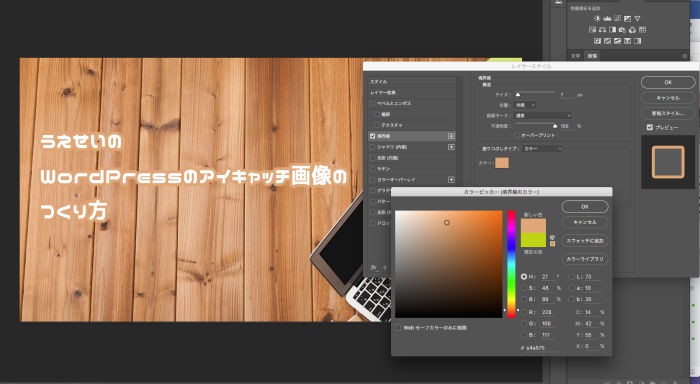Click the current color green swatch

point(533,240)
